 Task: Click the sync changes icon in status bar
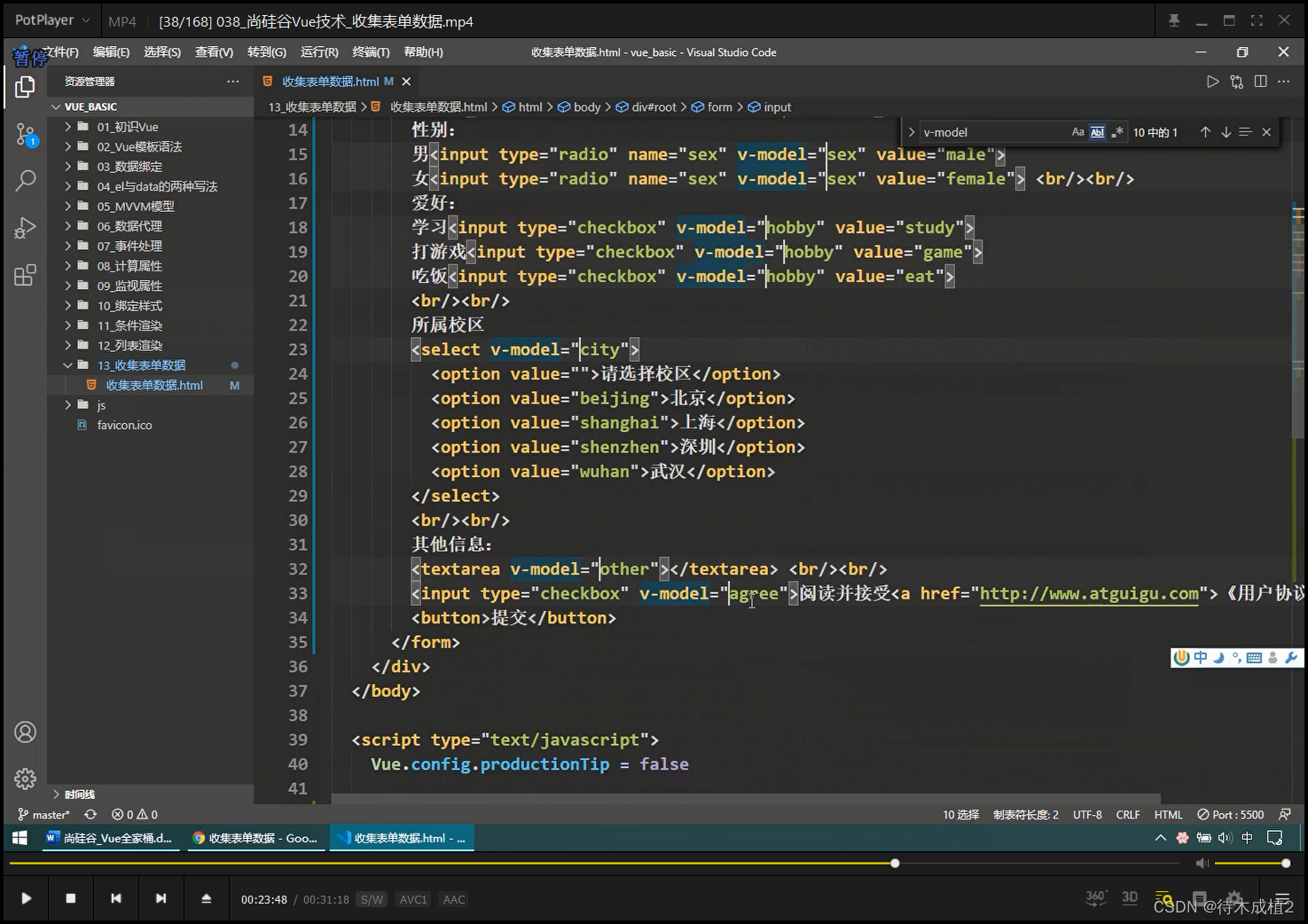tap(90, 814)
